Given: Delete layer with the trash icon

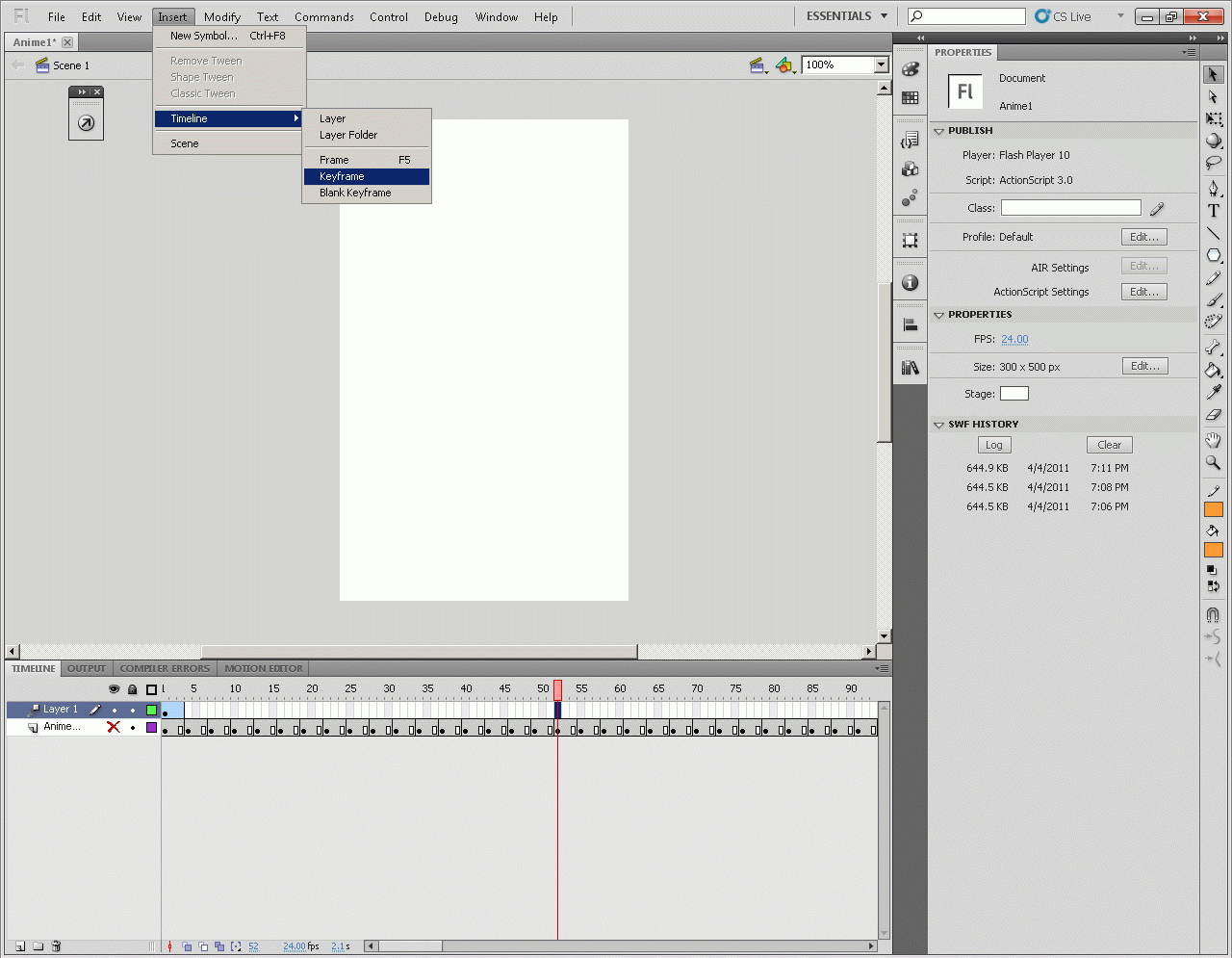Looking at the screenshot, I should click(57, 946).
